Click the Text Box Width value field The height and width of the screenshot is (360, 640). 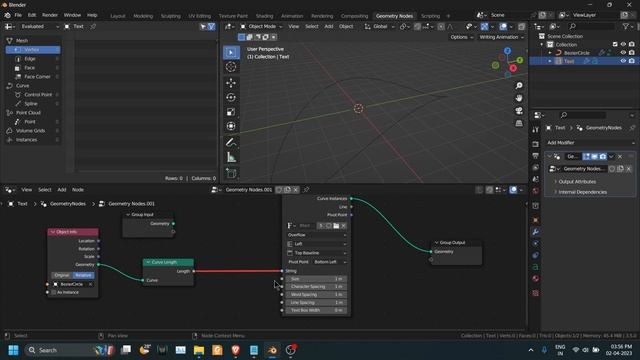(x=316, y=310)
